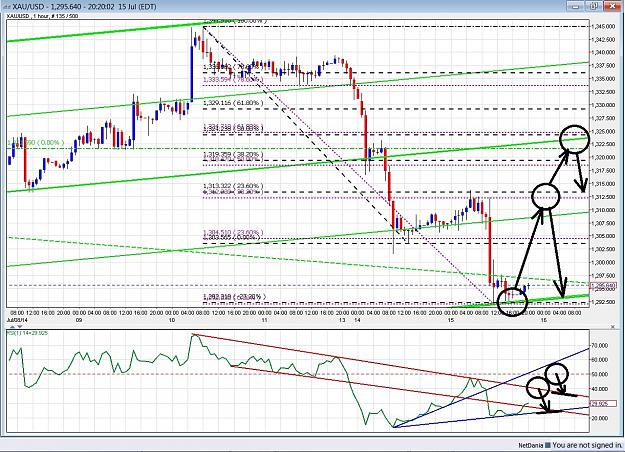
Task: Click the 1,300.000 price axis label
Action: click(603, 262)
